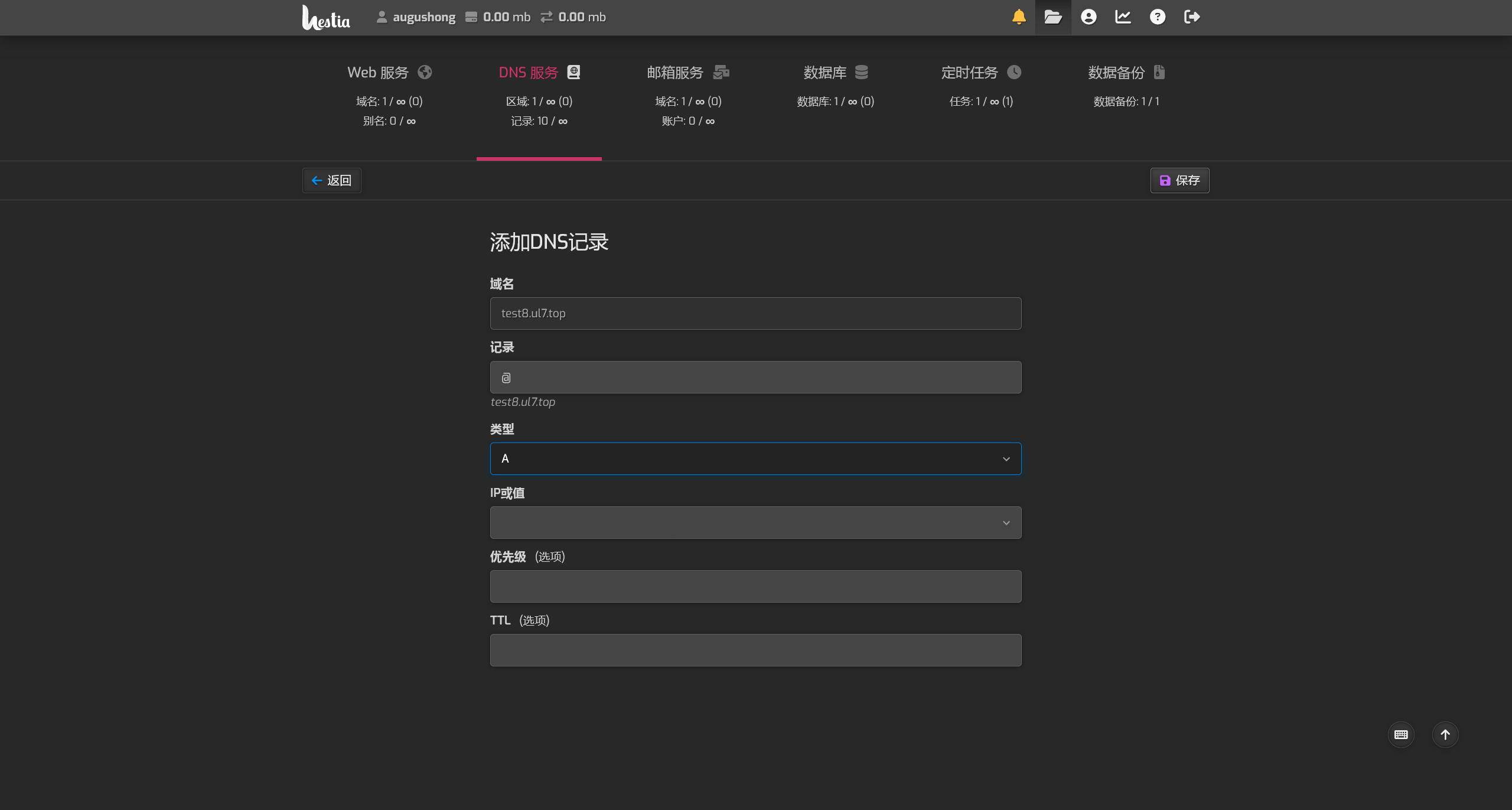The image size is (1512, 810).
Task: Expand the record type dropdown showing A
Action: pos(755,458)
